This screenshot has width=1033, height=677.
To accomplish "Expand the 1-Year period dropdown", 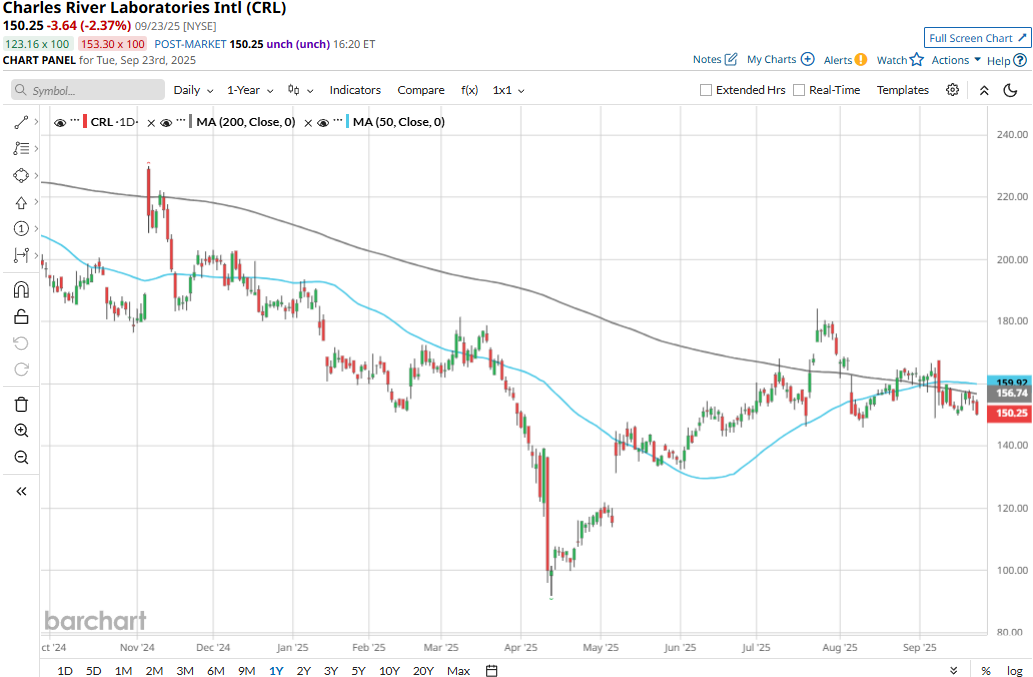I will [x=248, y=90].
